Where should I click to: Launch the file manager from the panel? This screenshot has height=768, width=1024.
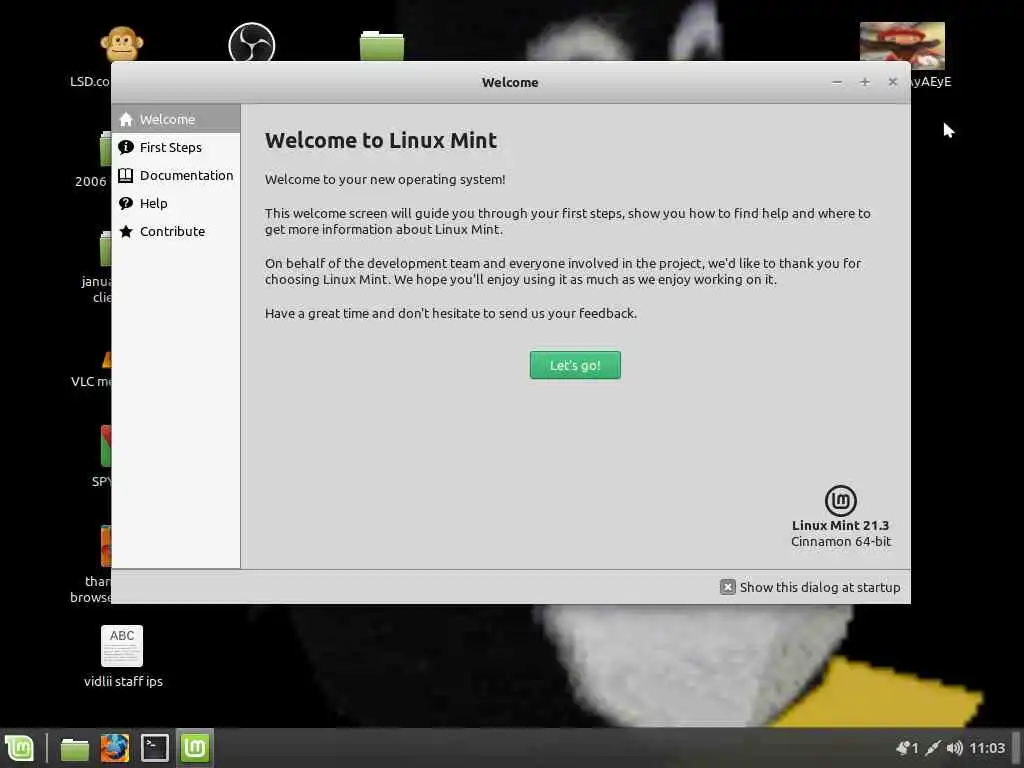pyautogui.click(x=74, y=748)
